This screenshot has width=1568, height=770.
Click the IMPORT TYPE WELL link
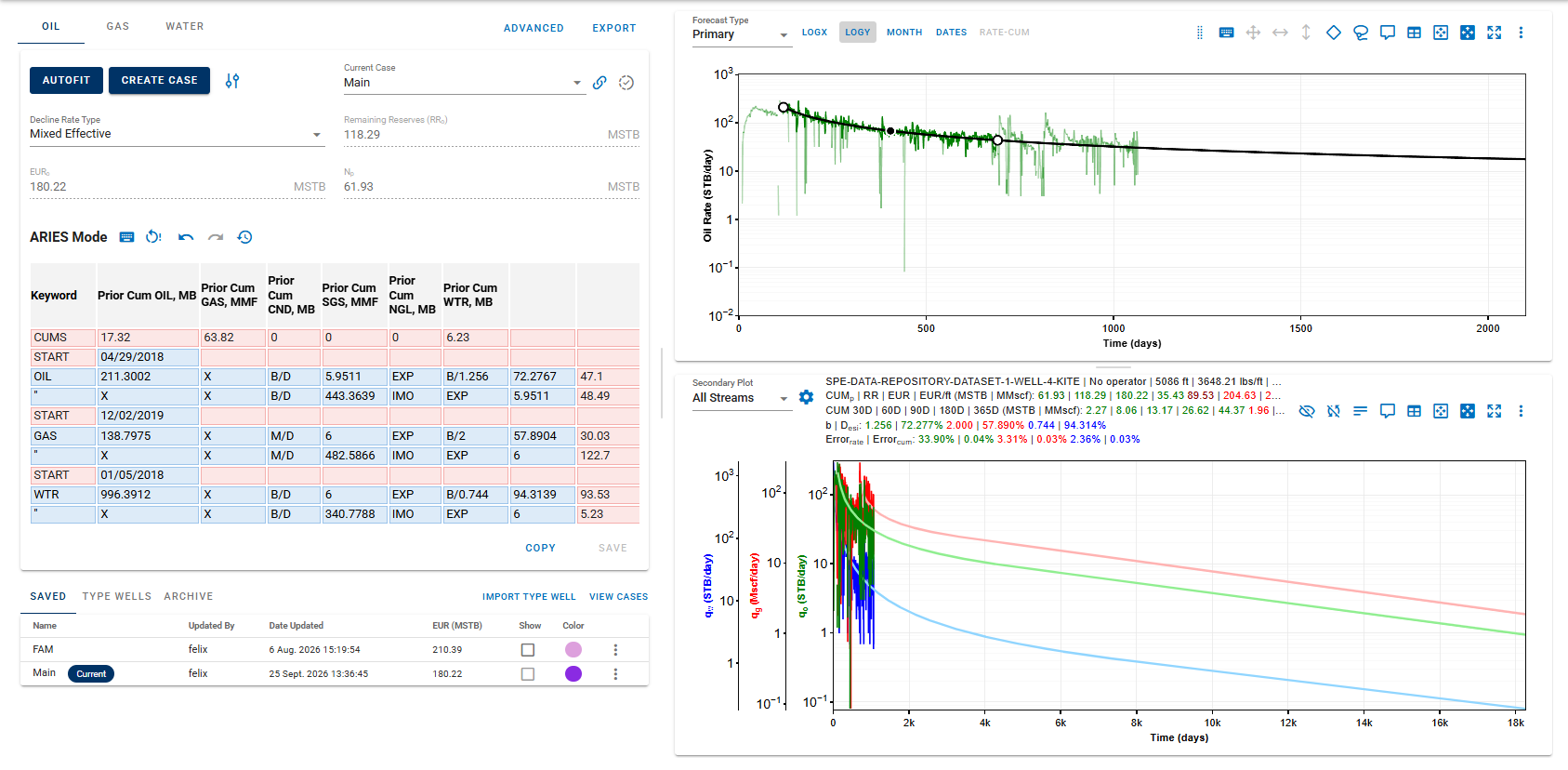[529, 597]
